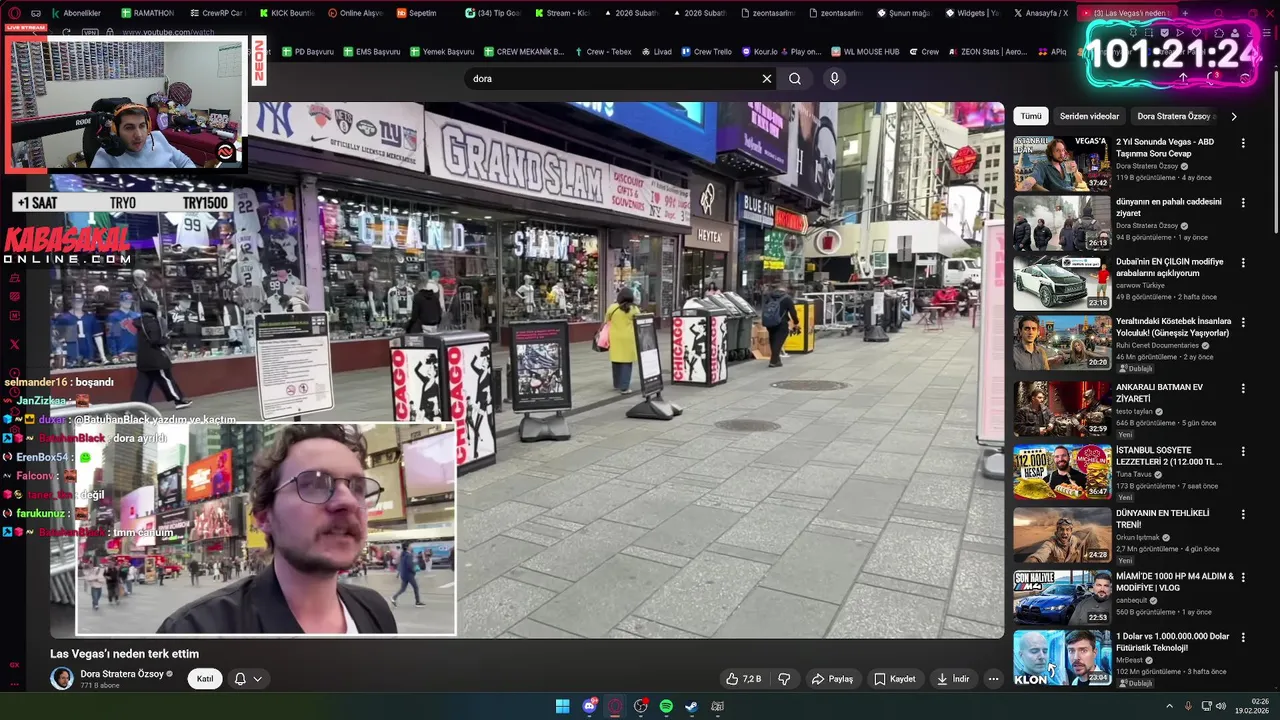Open Spotify from taskbar
Viewport: 1280px width, 720px height.
666,706
